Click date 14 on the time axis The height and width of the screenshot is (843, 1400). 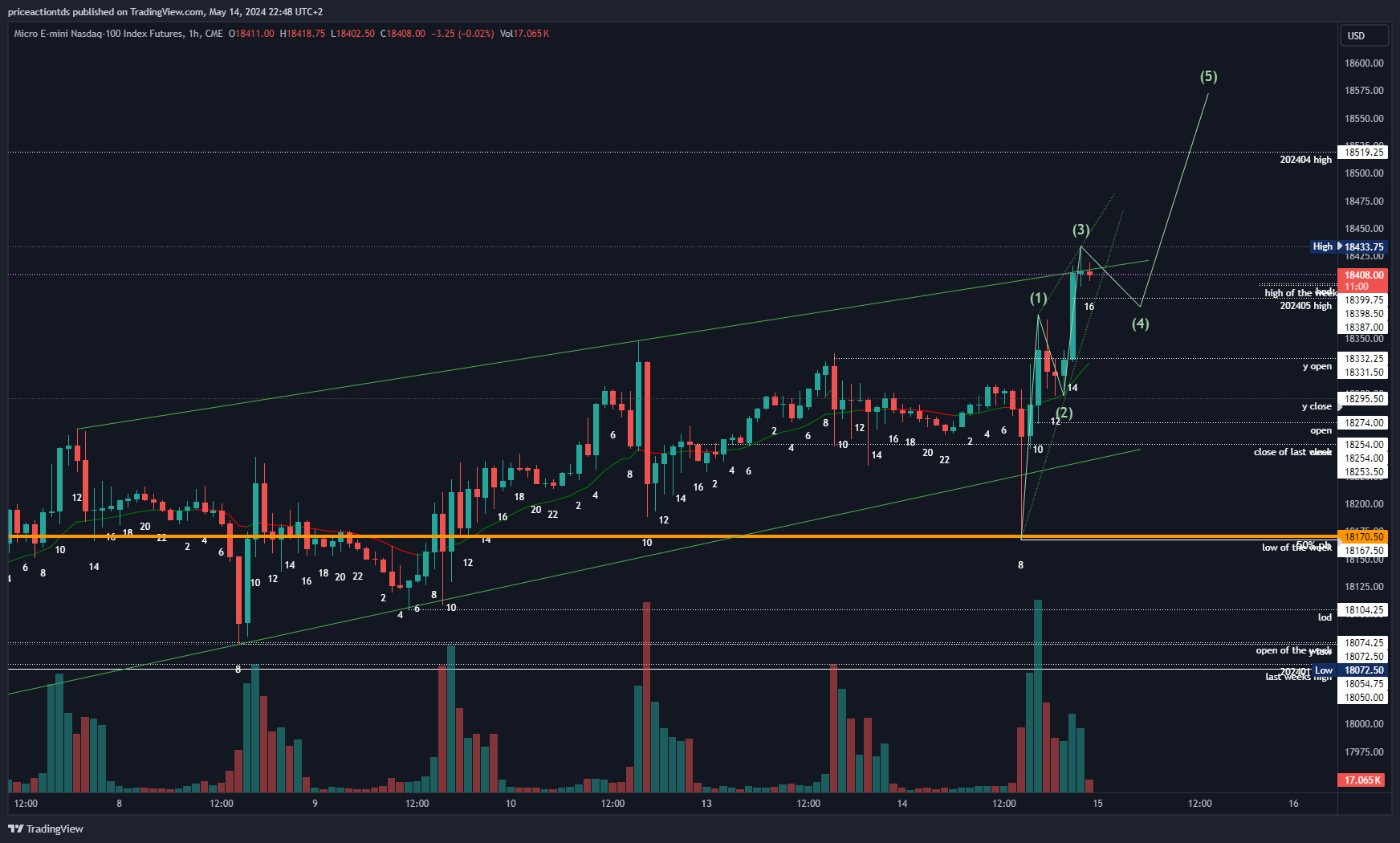point(902,804)
